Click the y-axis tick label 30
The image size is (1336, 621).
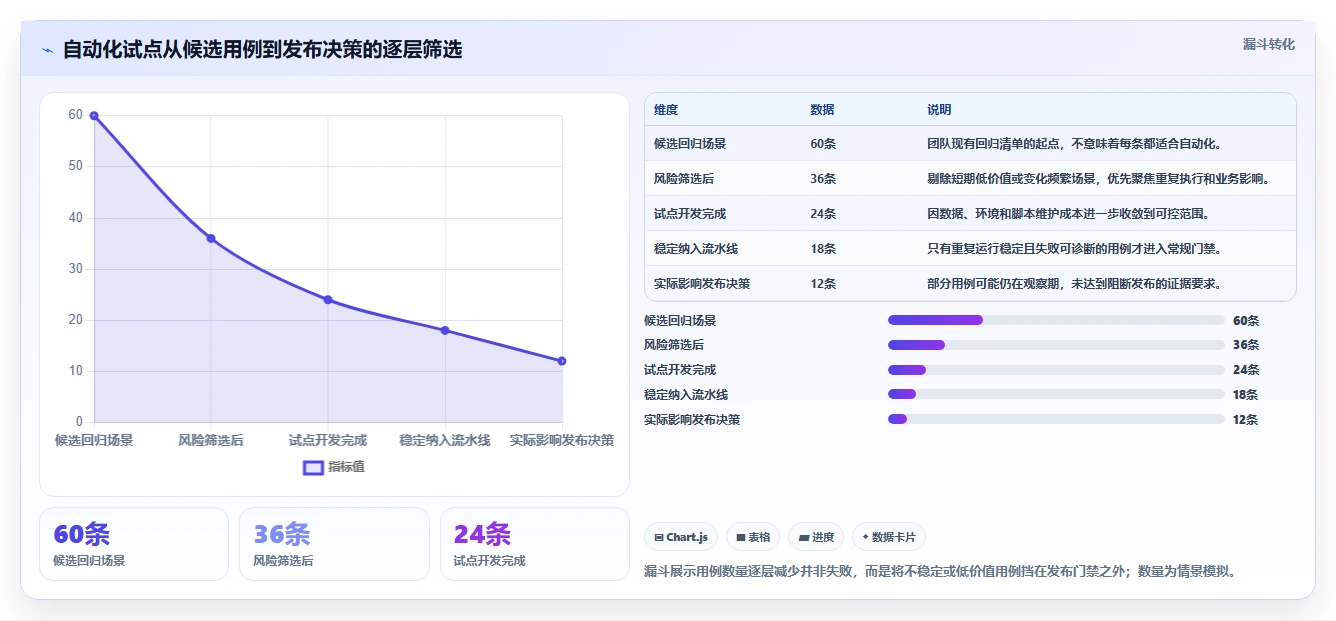(x=76, y=269)
